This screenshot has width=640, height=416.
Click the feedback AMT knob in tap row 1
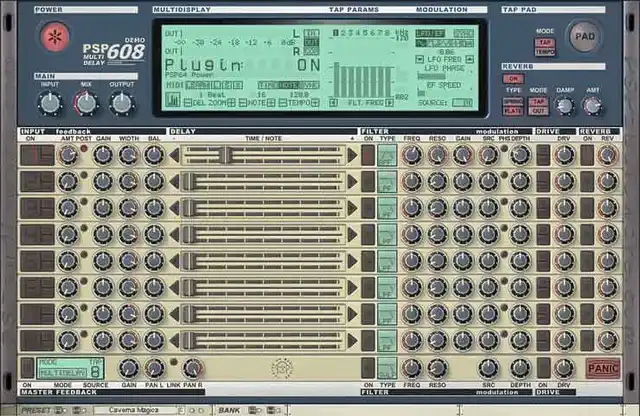[68, 155]
